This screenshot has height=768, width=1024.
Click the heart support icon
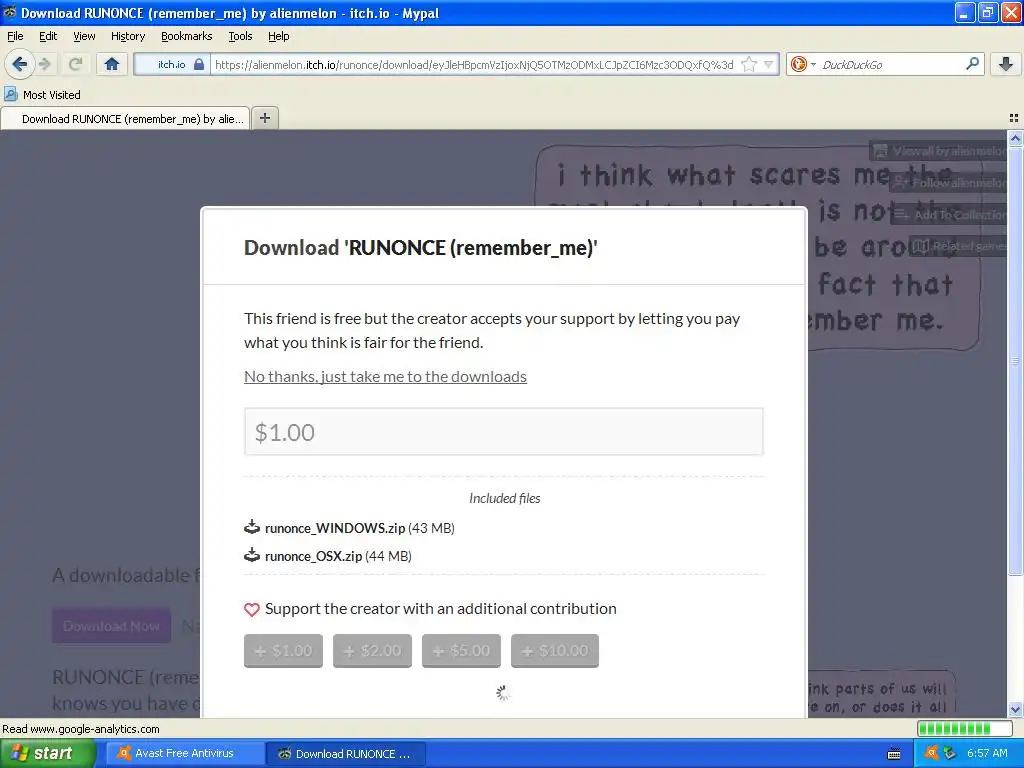pyautogui.click(x=251, y=609)
